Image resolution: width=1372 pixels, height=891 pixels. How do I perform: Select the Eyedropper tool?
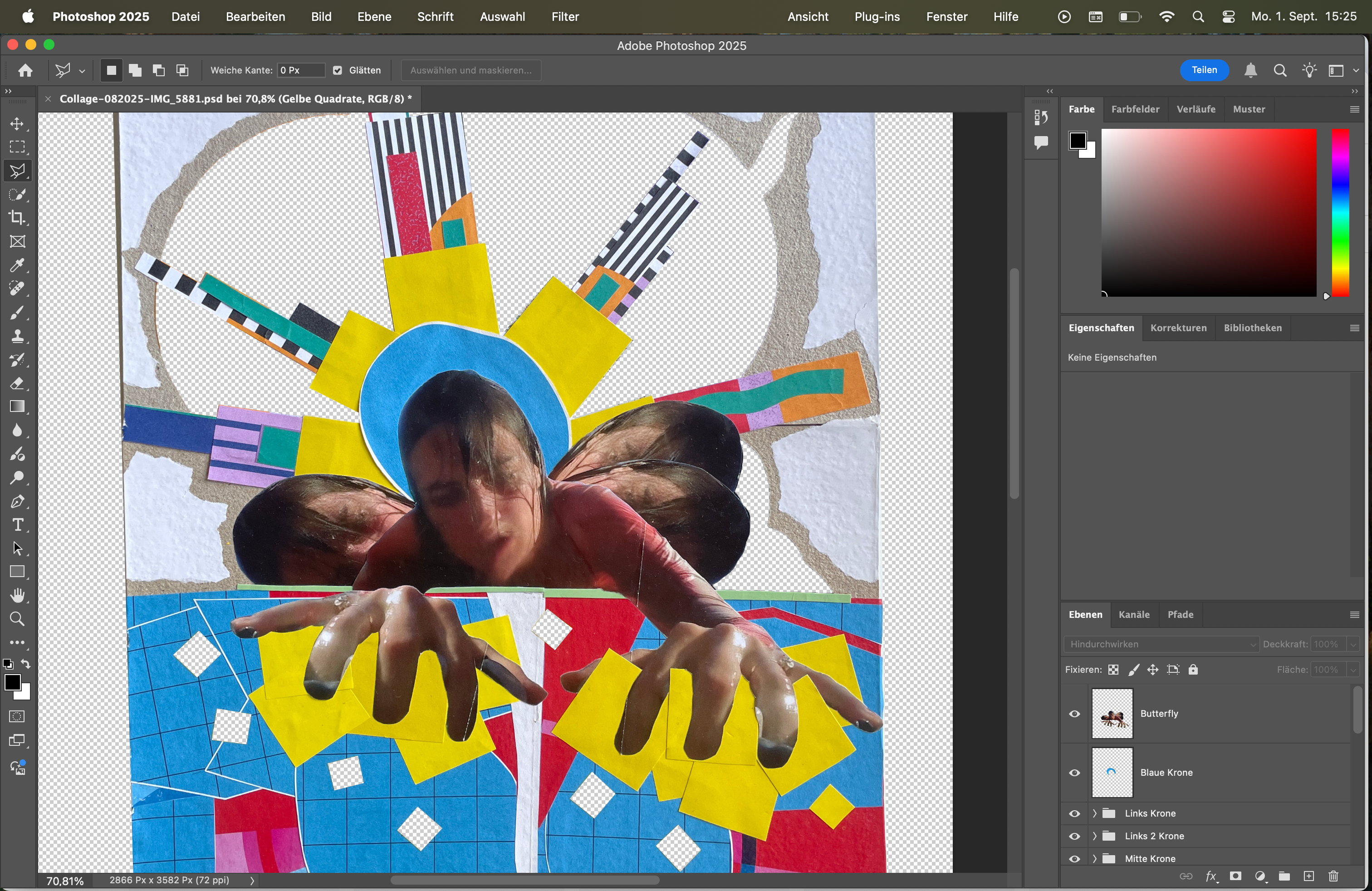coord(17,265)
